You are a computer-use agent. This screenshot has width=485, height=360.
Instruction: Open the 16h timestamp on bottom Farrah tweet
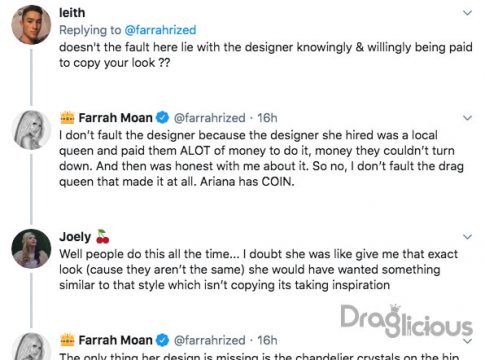coord(267,340)
